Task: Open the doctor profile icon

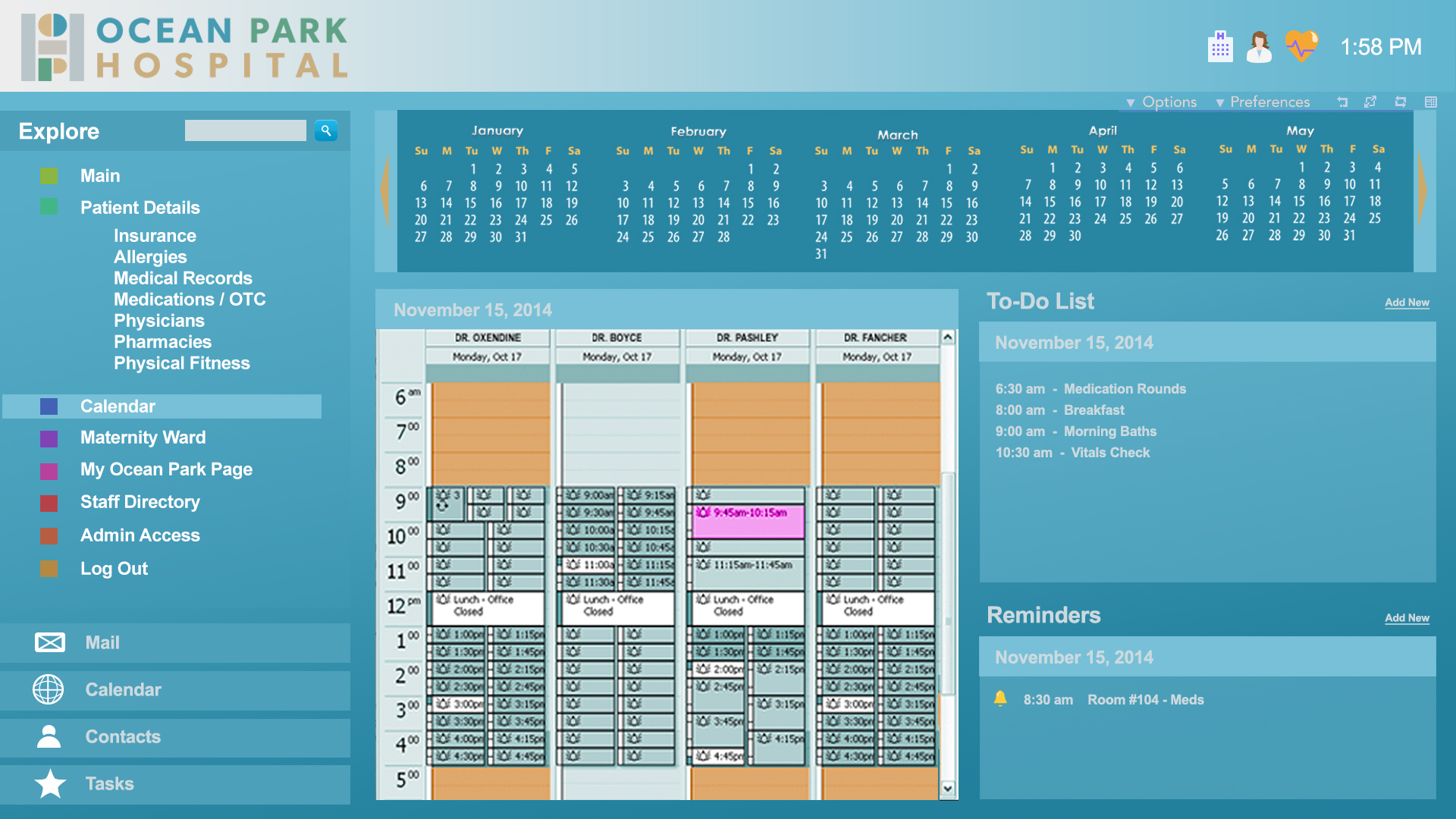Action: [x=1259, y=47]
